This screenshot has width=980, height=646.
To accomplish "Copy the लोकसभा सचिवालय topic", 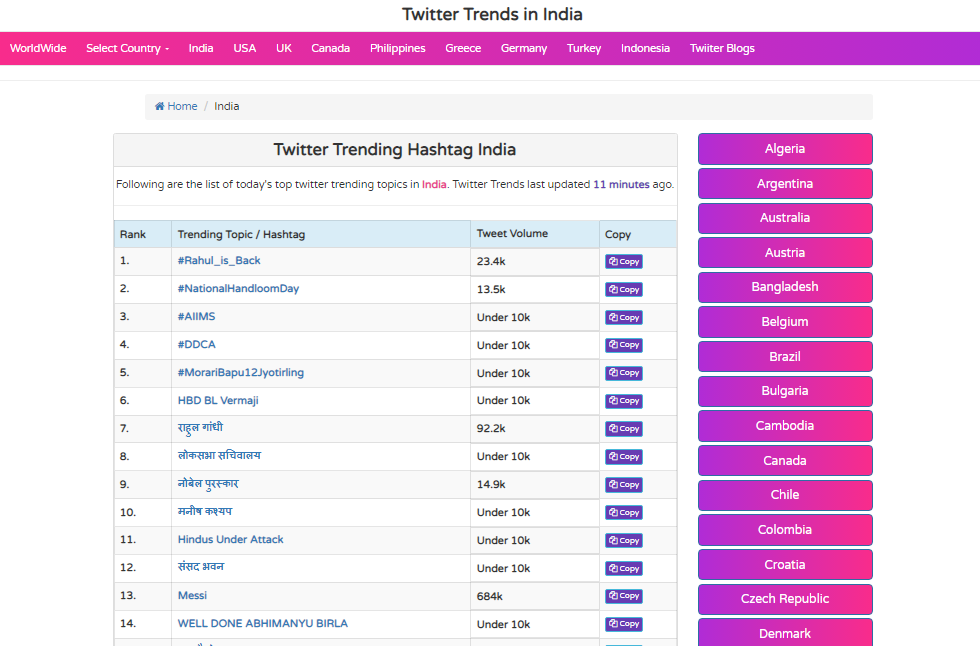I will (x=624, y=457).
